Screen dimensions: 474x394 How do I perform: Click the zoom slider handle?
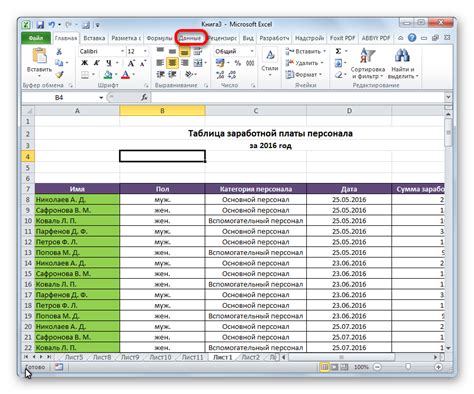point(408,367)
